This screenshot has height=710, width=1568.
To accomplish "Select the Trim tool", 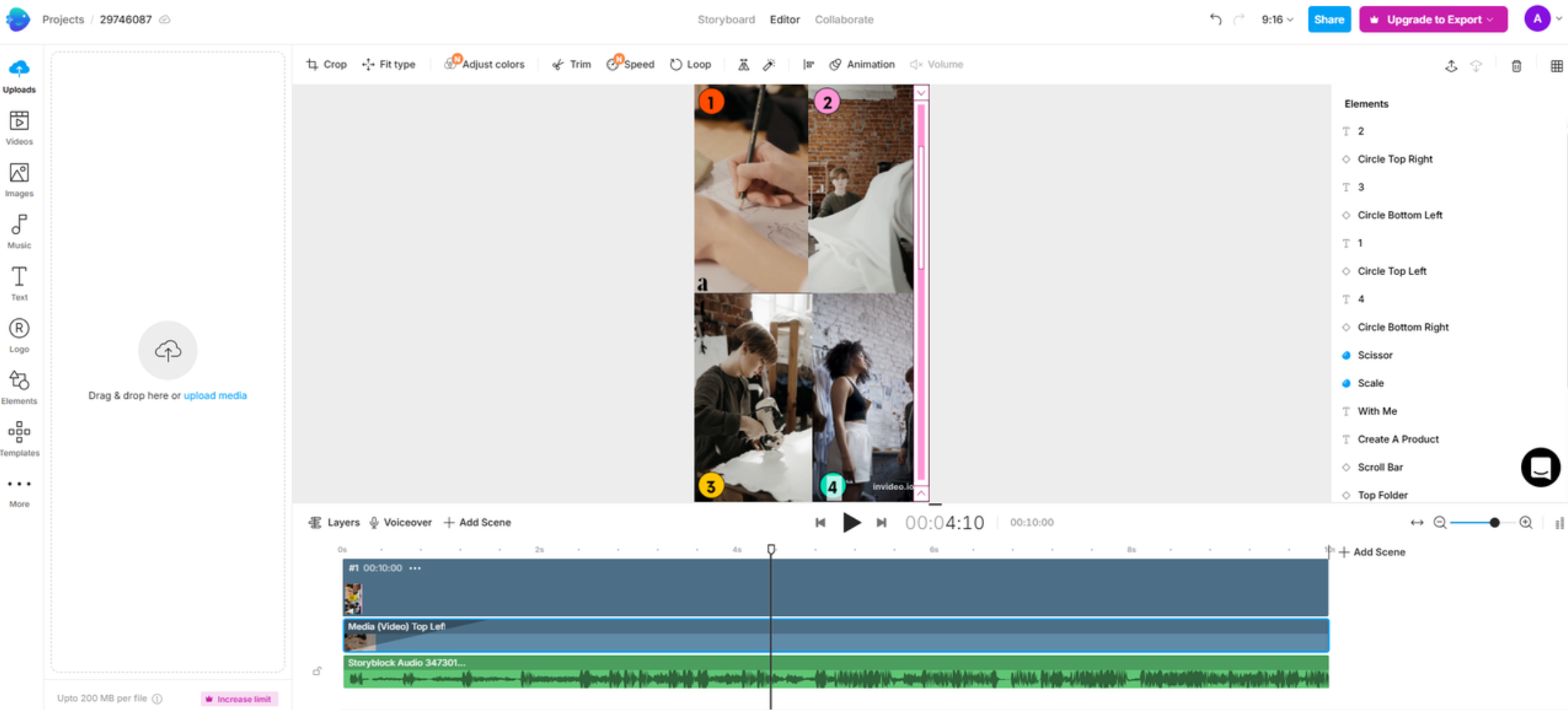I will pyautogui.click(x=571, y=65).
